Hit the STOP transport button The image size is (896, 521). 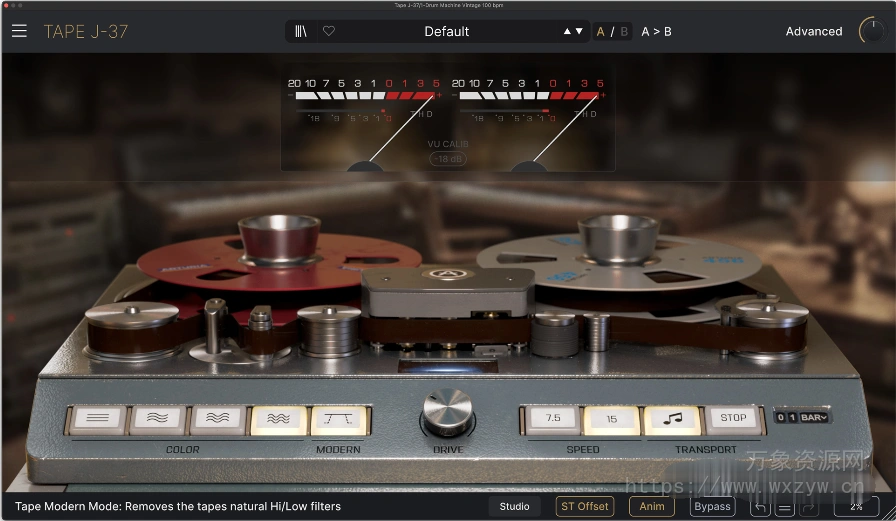coord(733,419)
